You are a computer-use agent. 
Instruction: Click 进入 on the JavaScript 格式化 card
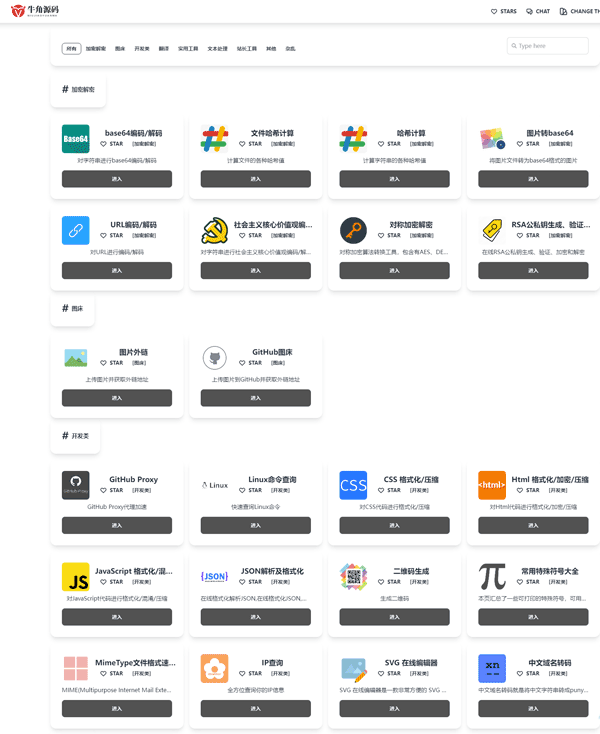pos(117,617)
